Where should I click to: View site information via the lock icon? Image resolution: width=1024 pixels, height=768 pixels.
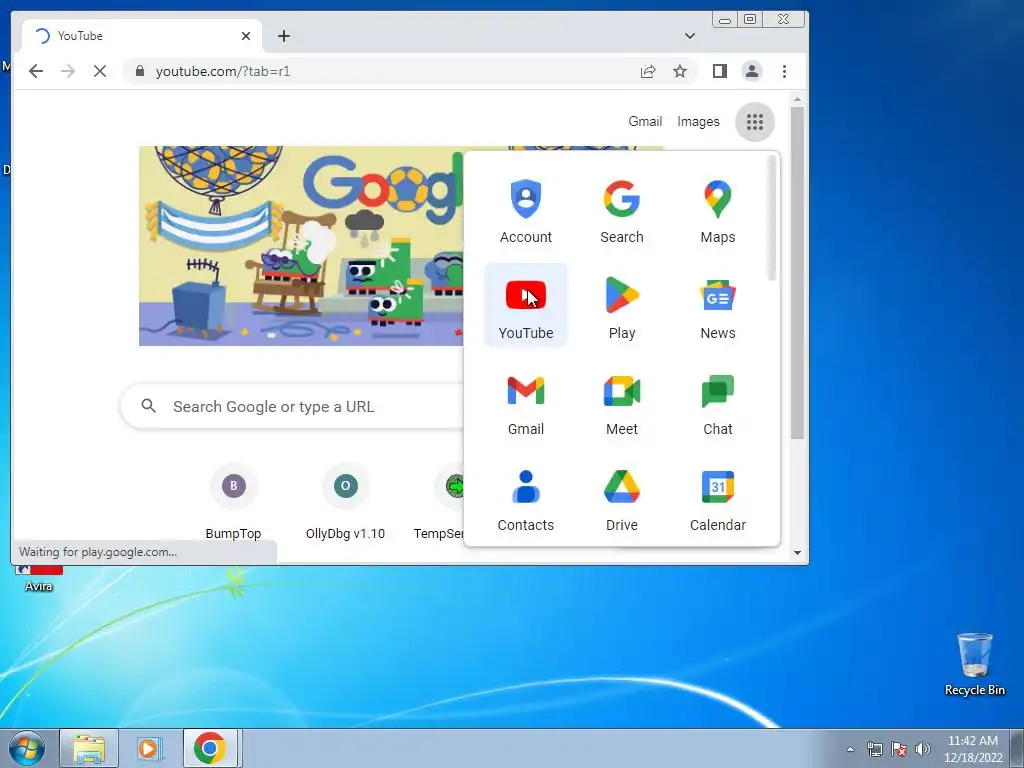(139, 71)
